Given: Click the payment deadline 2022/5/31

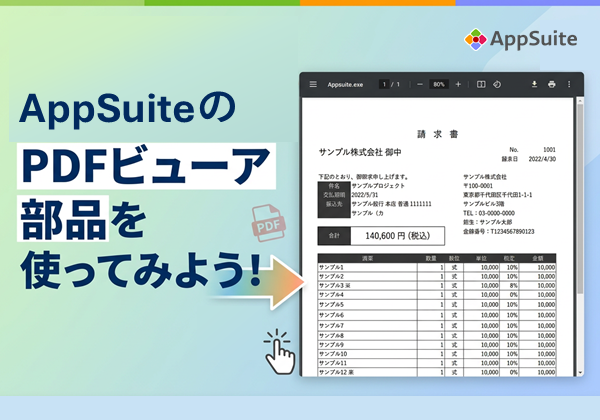Looking at the screenshot, I should coord(365,195).
